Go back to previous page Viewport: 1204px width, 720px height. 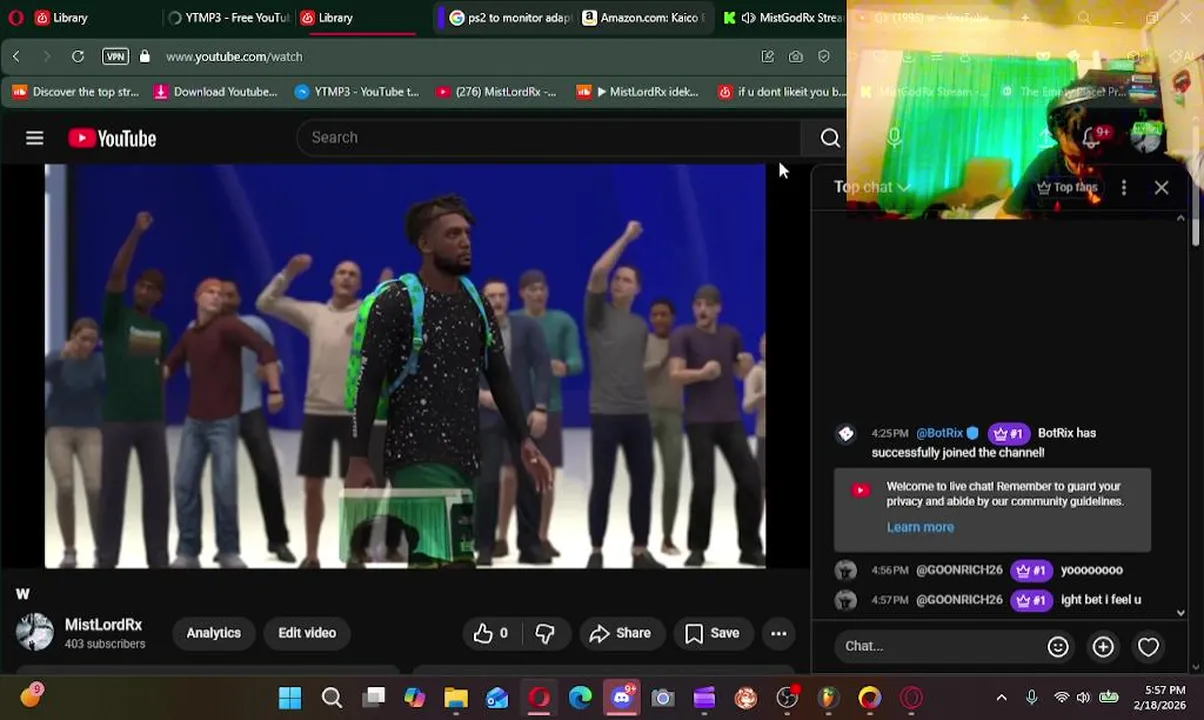click(16, 57)
